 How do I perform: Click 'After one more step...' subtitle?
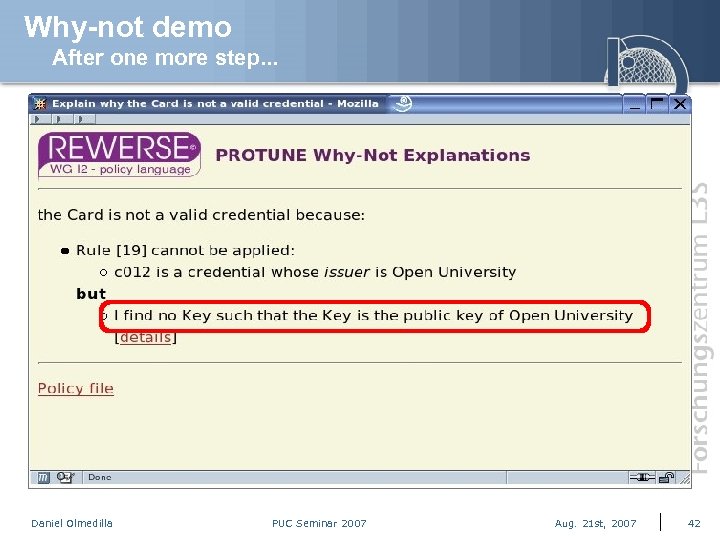click(x=165, y=58)
